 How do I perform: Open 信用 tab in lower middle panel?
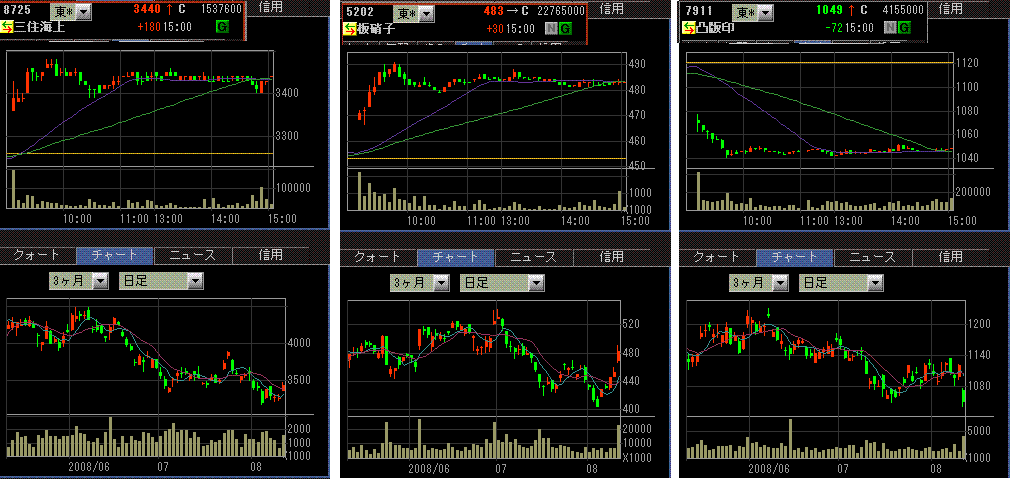(611, 257)
